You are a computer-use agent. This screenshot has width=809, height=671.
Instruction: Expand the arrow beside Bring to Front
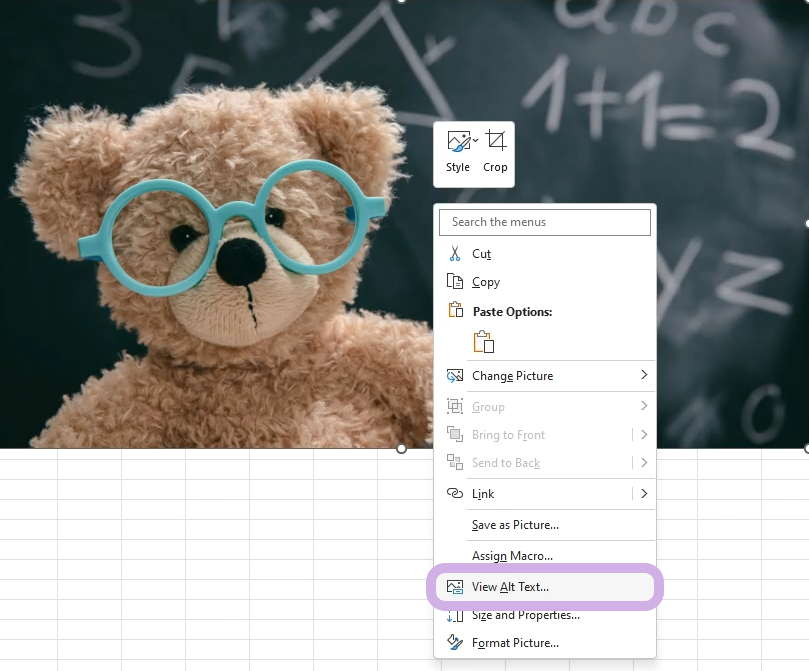(x=643, y=435)
